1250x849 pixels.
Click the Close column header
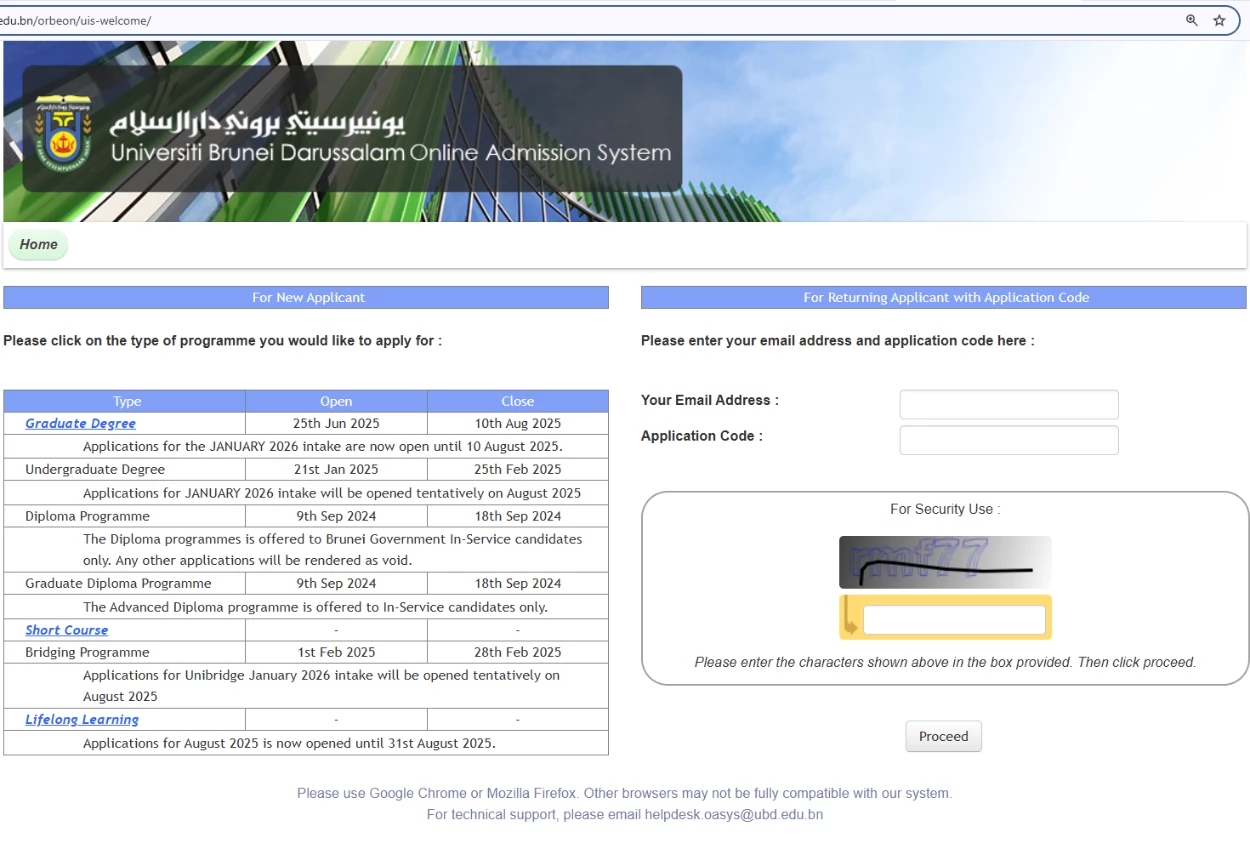(518, 401)
